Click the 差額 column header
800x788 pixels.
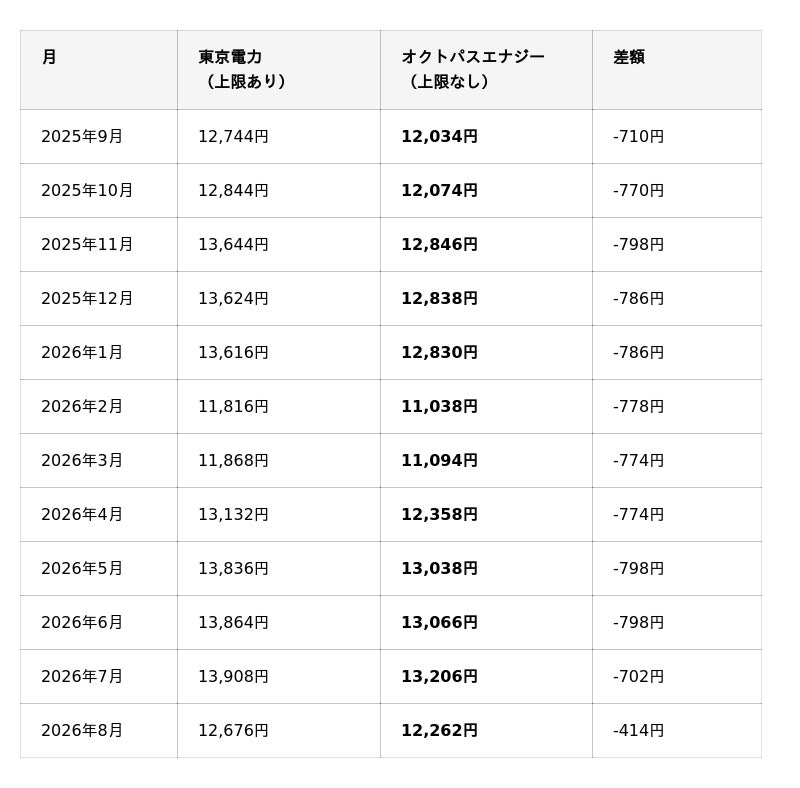pos(629,57)
